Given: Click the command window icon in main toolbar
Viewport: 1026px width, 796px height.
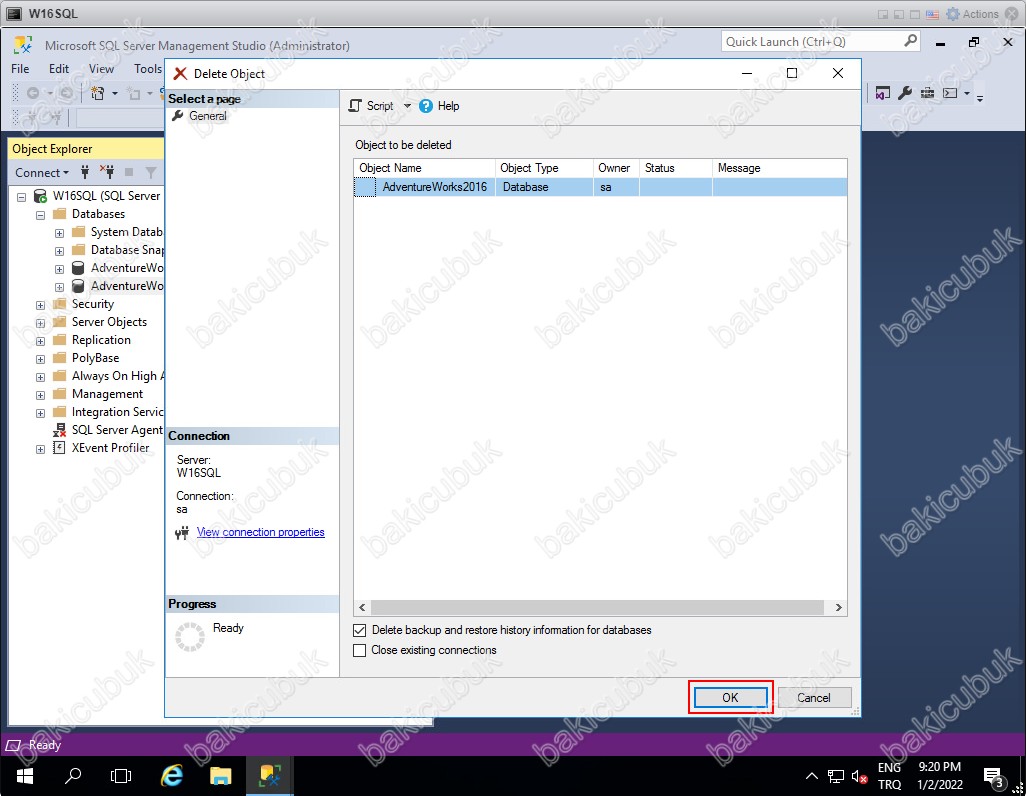Looking at the screenshot, I should click(950, 93).
